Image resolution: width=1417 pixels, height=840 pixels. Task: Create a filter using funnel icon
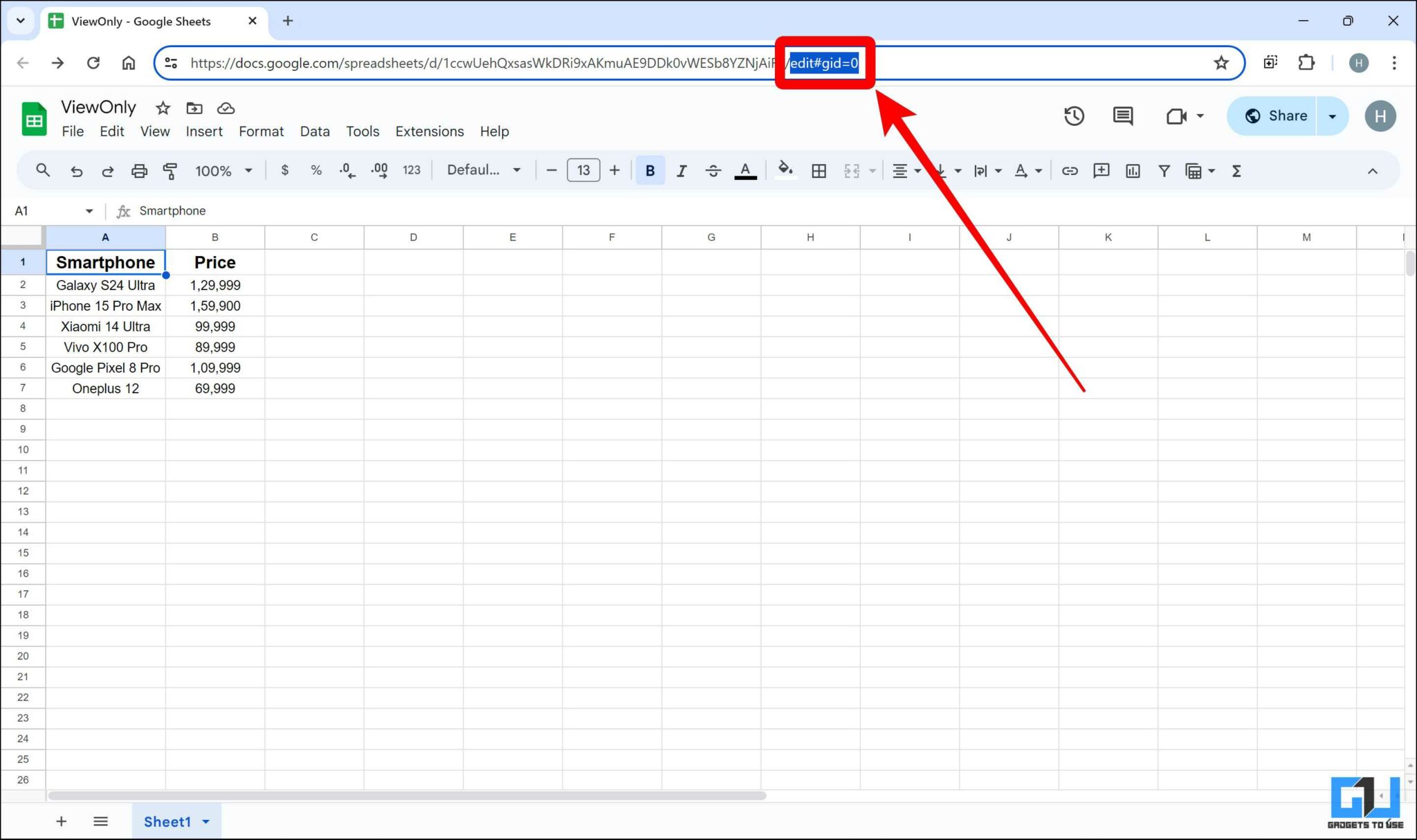(x=1164, y=170)
